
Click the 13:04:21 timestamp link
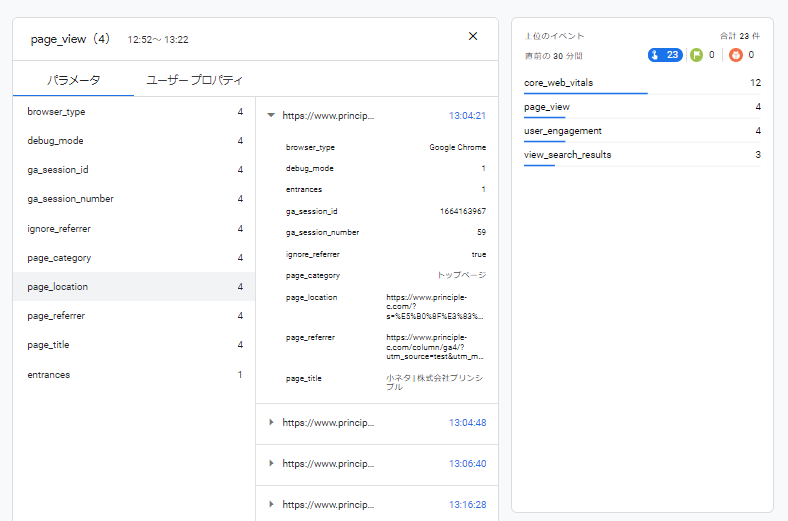[467, 116]
